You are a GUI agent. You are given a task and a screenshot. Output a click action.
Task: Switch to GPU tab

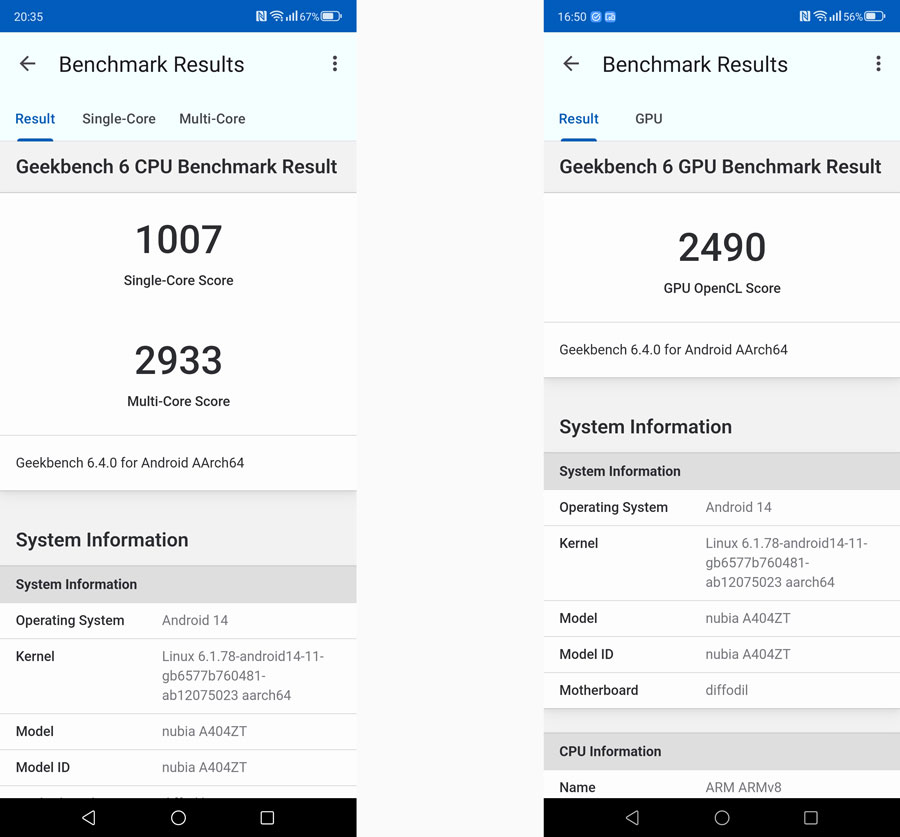649,119
